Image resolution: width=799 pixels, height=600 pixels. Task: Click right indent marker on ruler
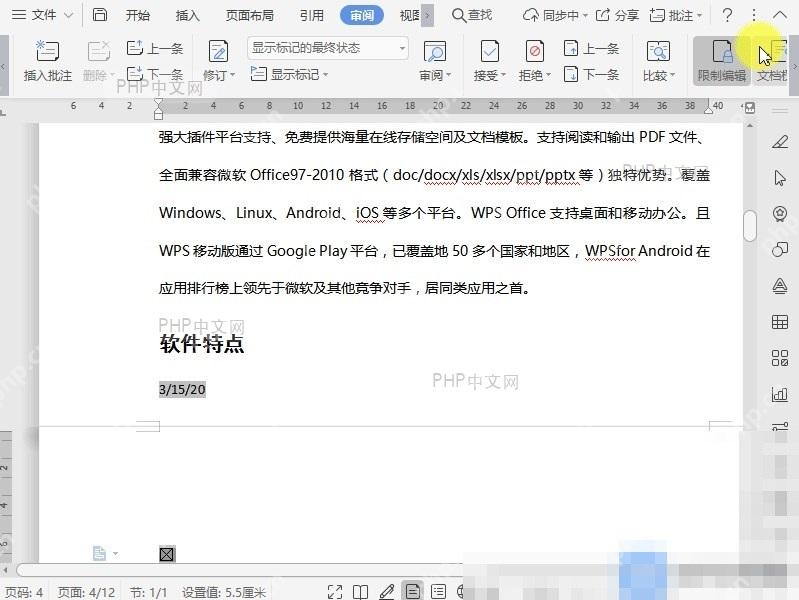708,110
